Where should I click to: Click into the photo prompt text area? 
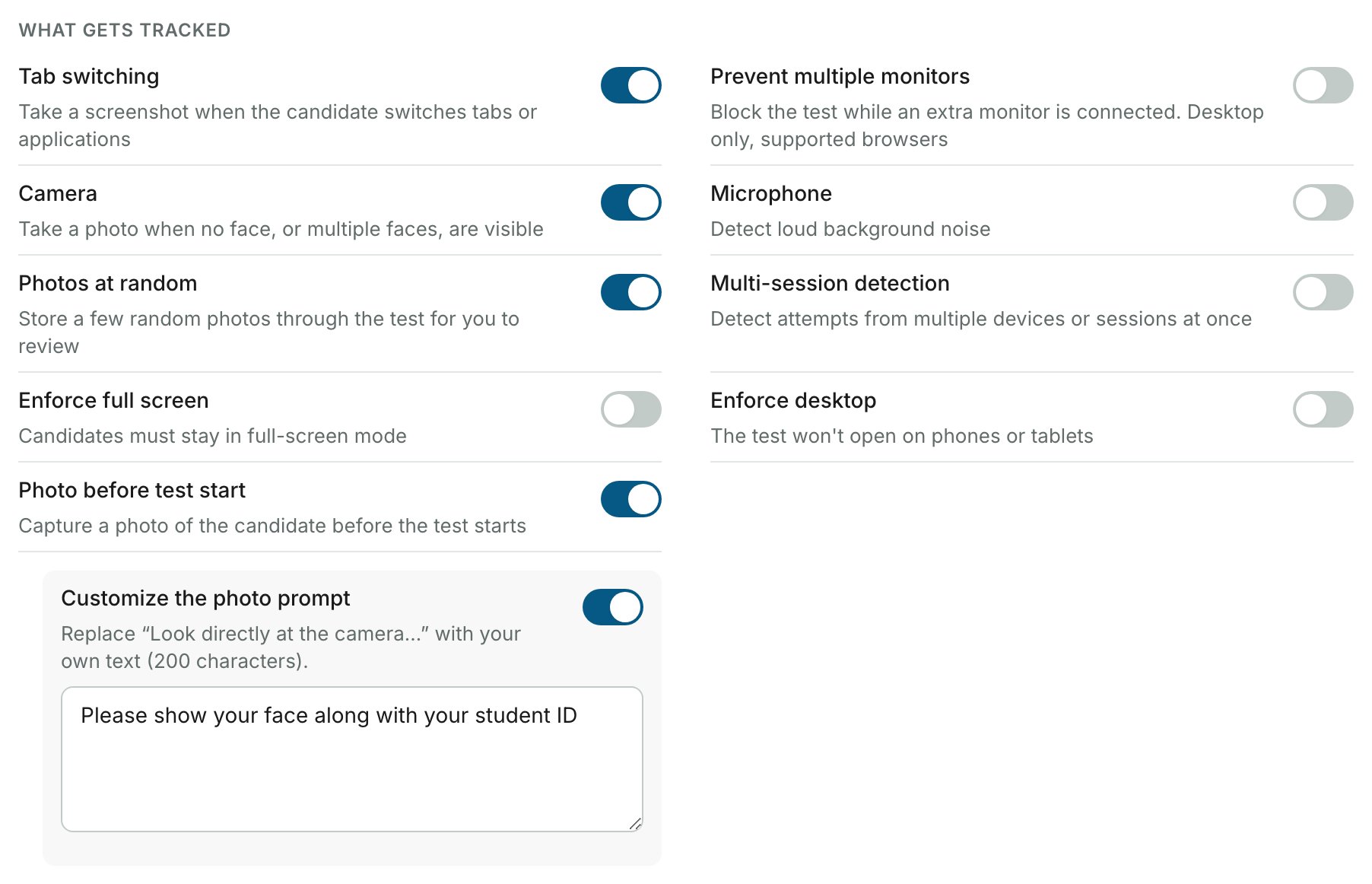click(352, 759)
